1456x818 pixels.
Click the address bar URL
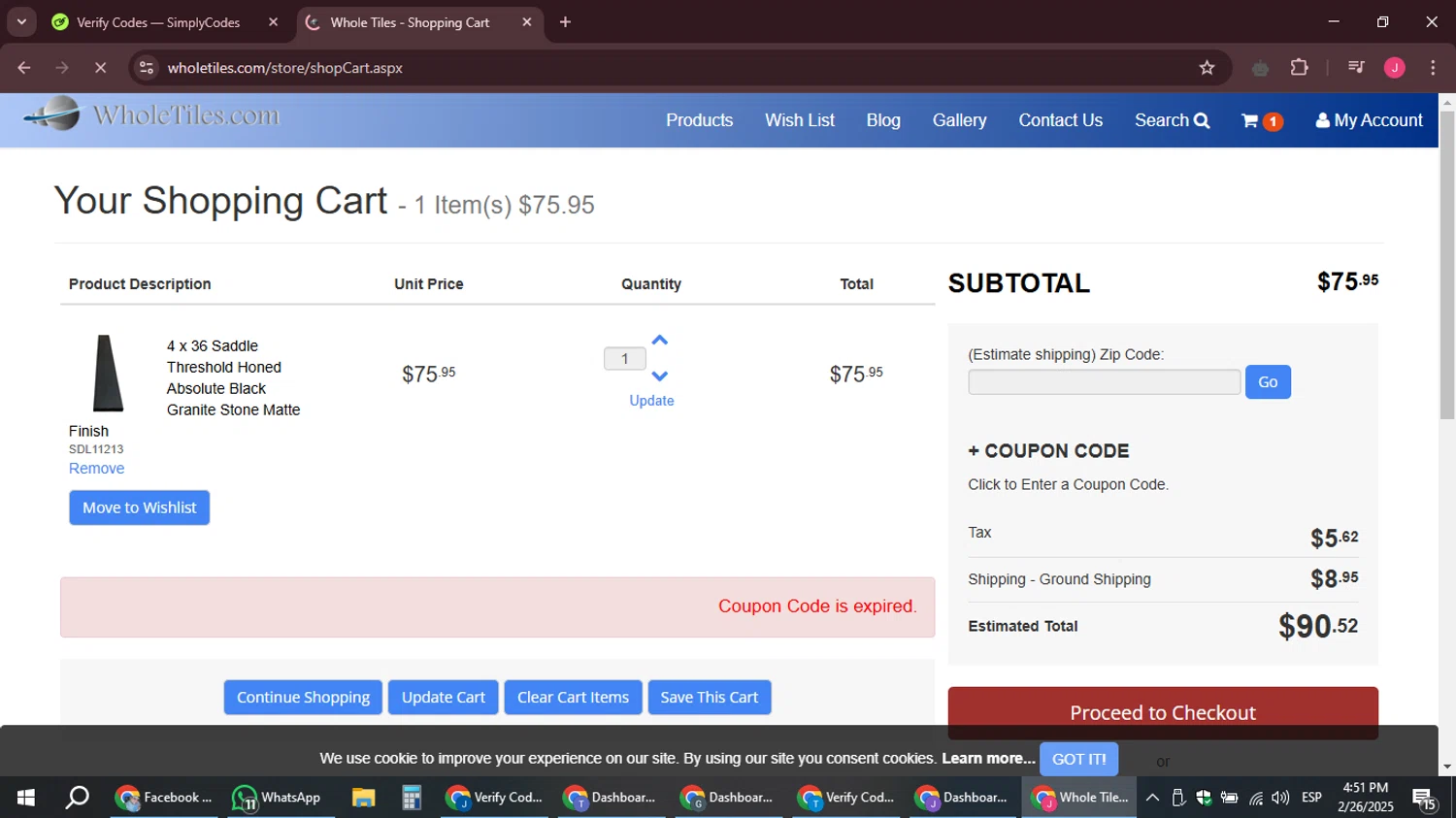pos(284,68)
